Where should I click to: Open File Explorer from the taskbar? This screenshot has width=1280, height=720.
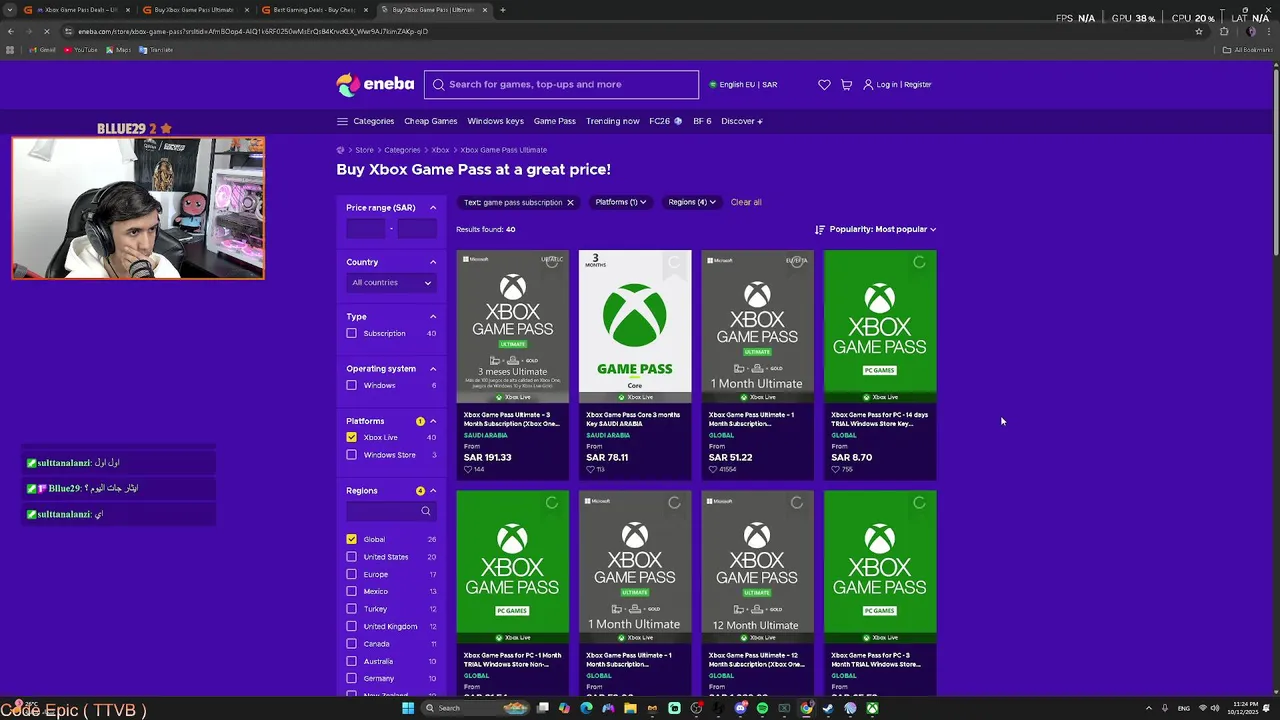[630, 708]
